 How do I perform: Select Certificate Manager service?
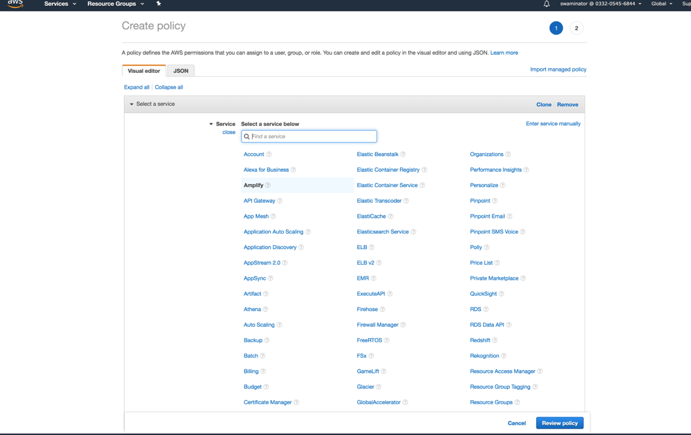click(267, 402)
